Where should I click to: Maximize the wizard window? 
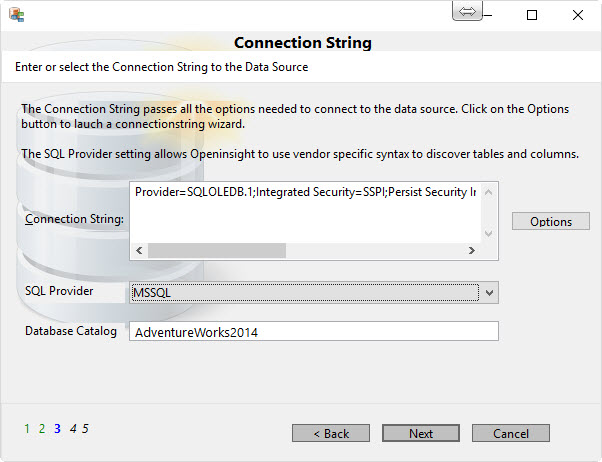pyautogui.click(x=532, y=15)
